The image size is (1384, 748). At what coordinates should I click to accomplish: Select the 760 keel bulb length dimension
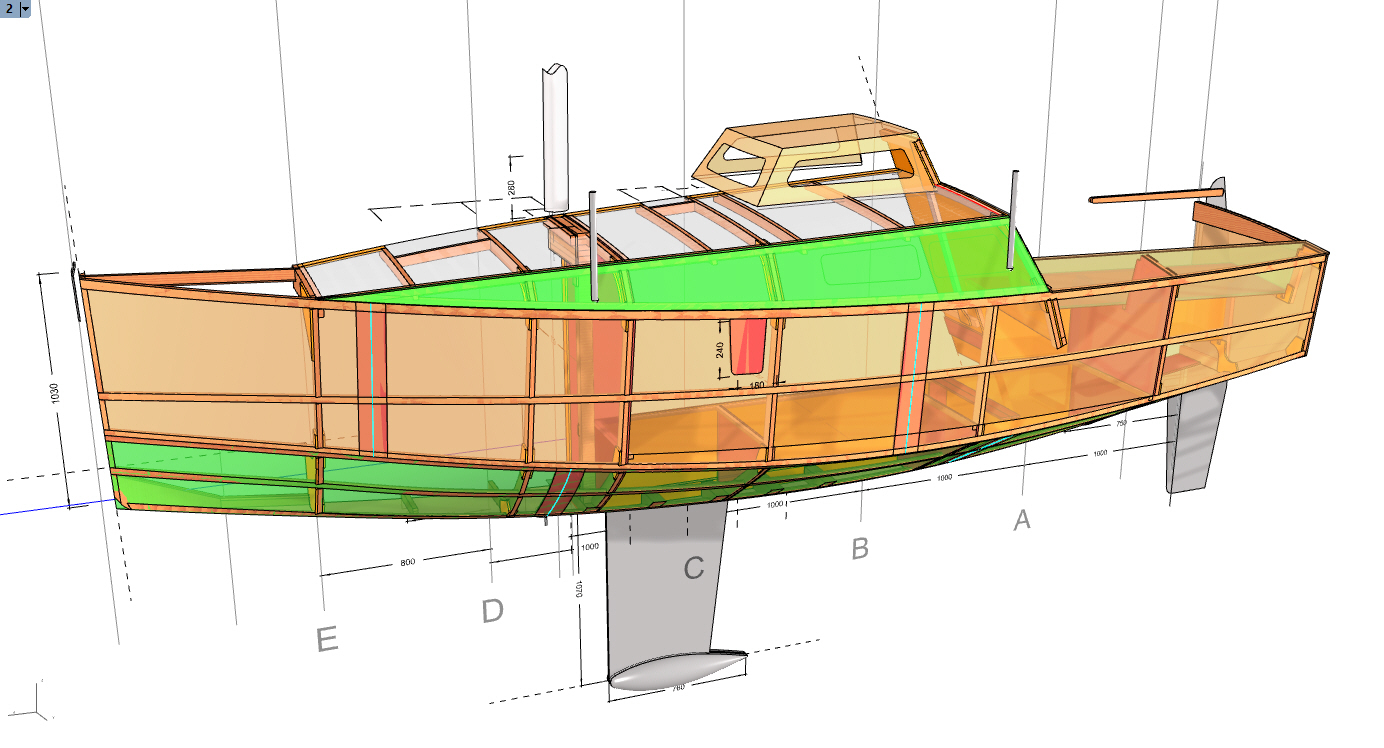pos(677,687)
